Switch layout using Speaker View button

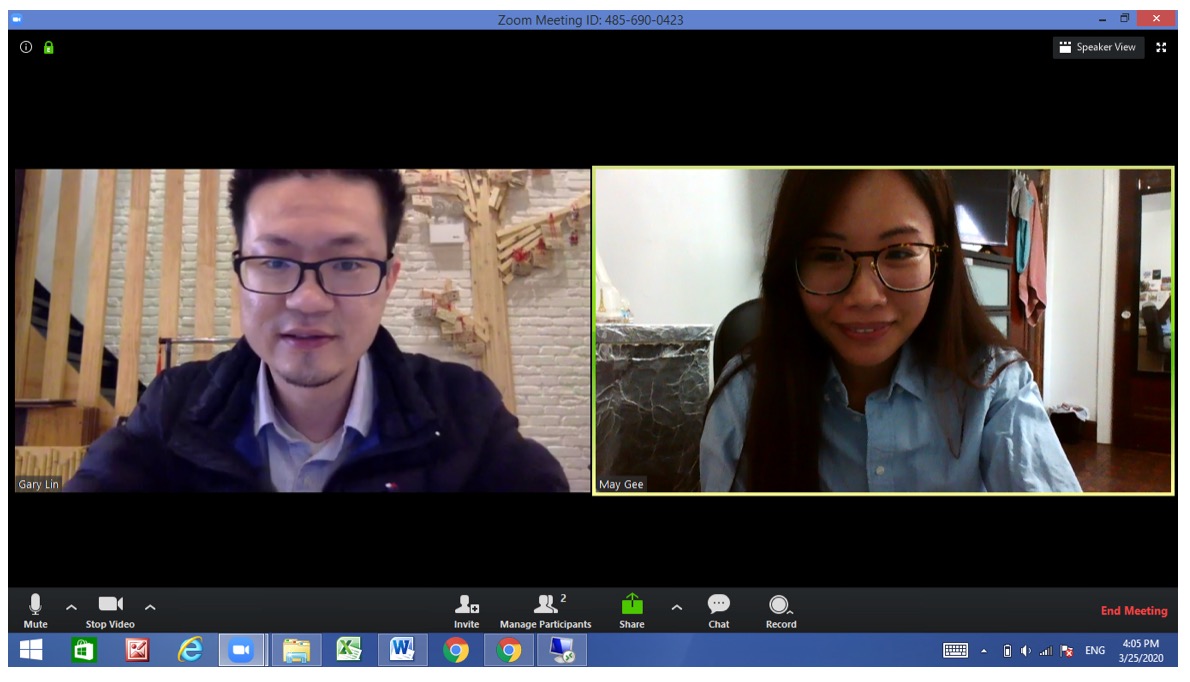pos(1098,47)
